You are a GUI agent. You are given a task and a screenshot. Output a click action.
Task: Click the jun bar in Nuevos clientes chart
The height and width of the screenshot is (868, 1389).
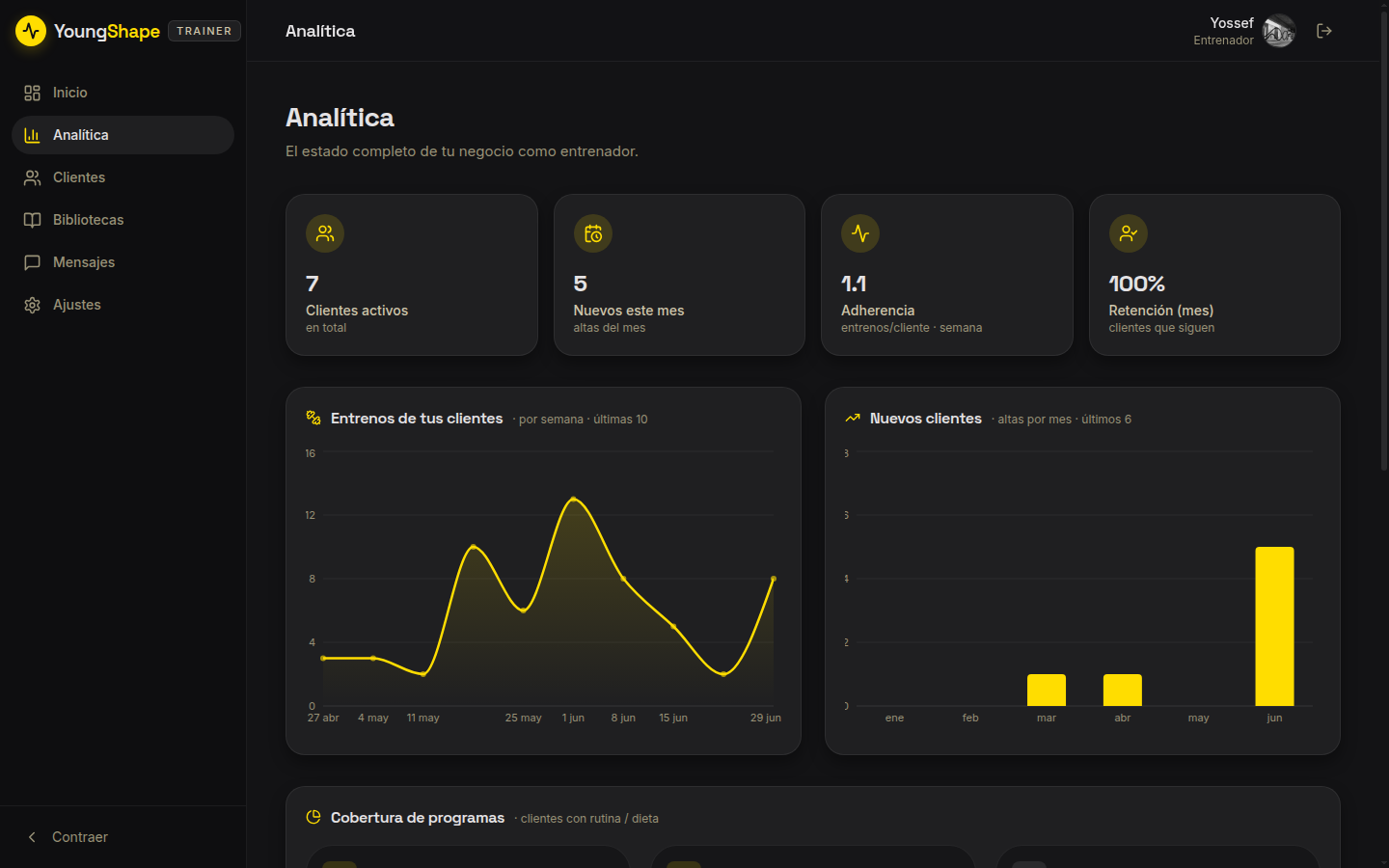tap(1274, 626)
